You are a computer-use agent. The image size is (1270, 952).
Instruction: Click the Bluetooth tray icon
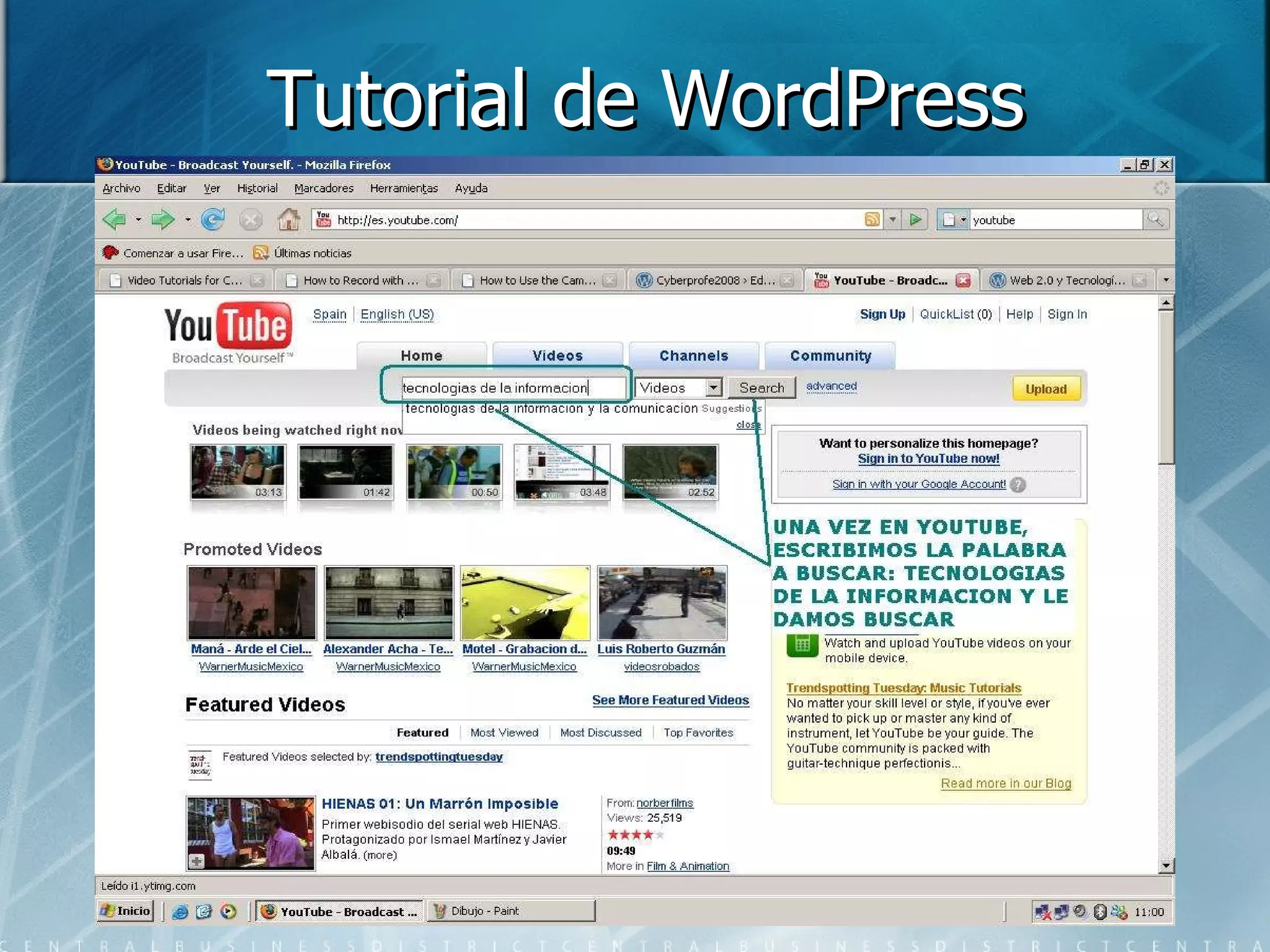coord(1099,912)
